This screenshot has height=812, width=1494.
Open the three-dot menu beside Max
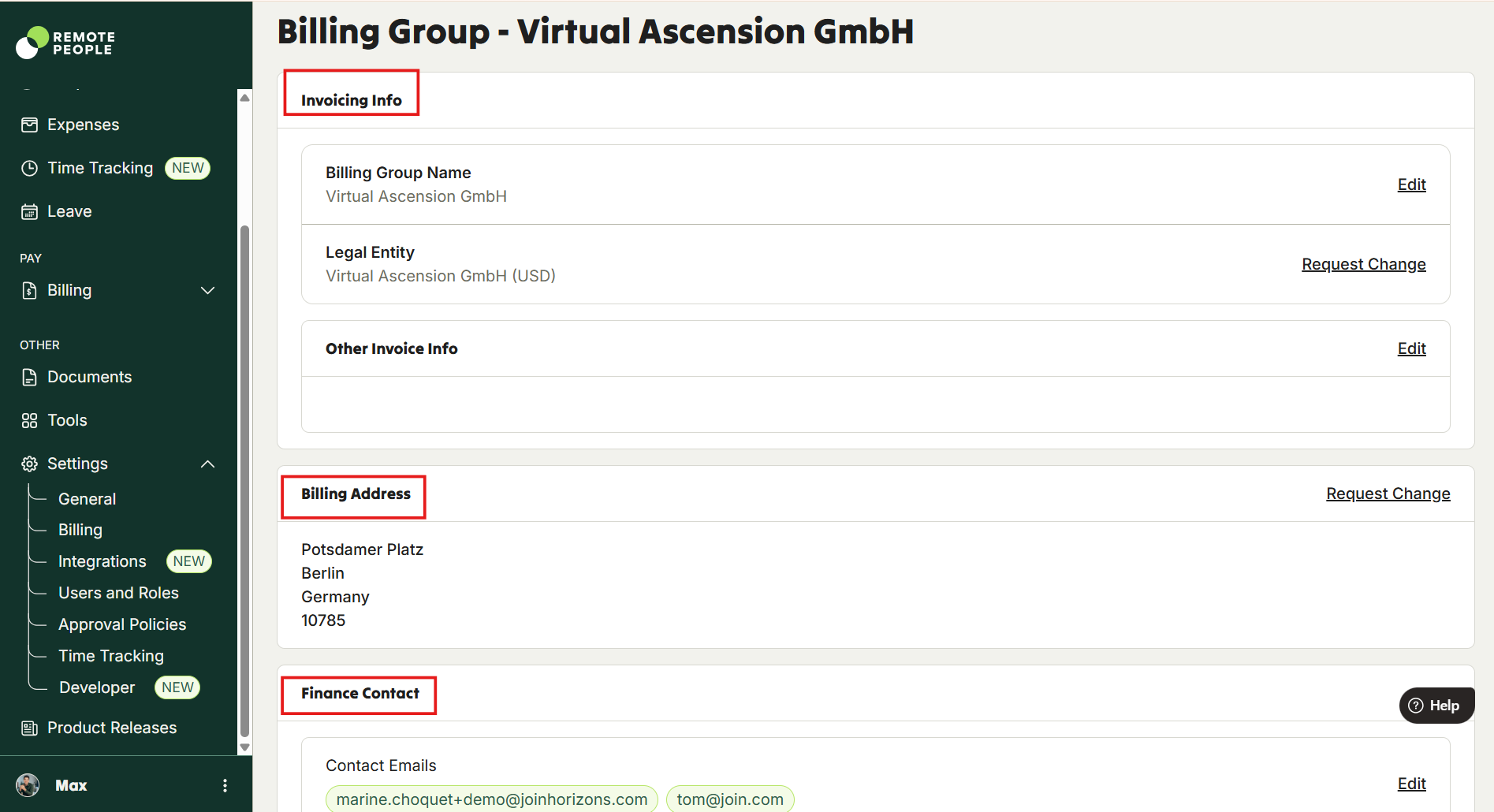(225, 785)
